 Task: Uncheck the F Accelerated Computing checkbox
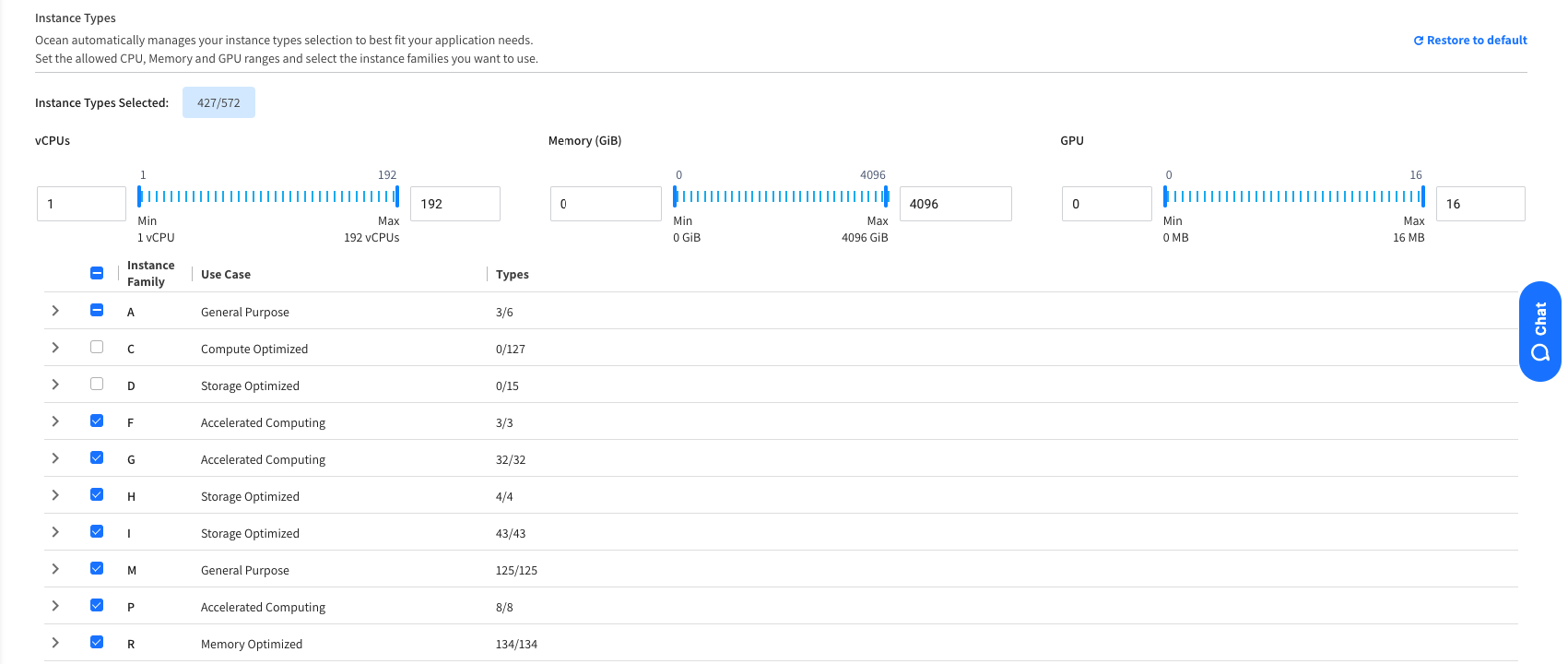point(97,421)
